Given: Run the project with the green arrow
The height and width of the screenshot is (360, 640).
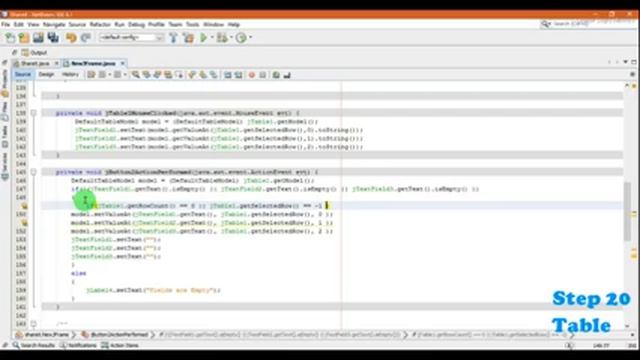Looking at the screenshot, I should (x=203, y=38).
